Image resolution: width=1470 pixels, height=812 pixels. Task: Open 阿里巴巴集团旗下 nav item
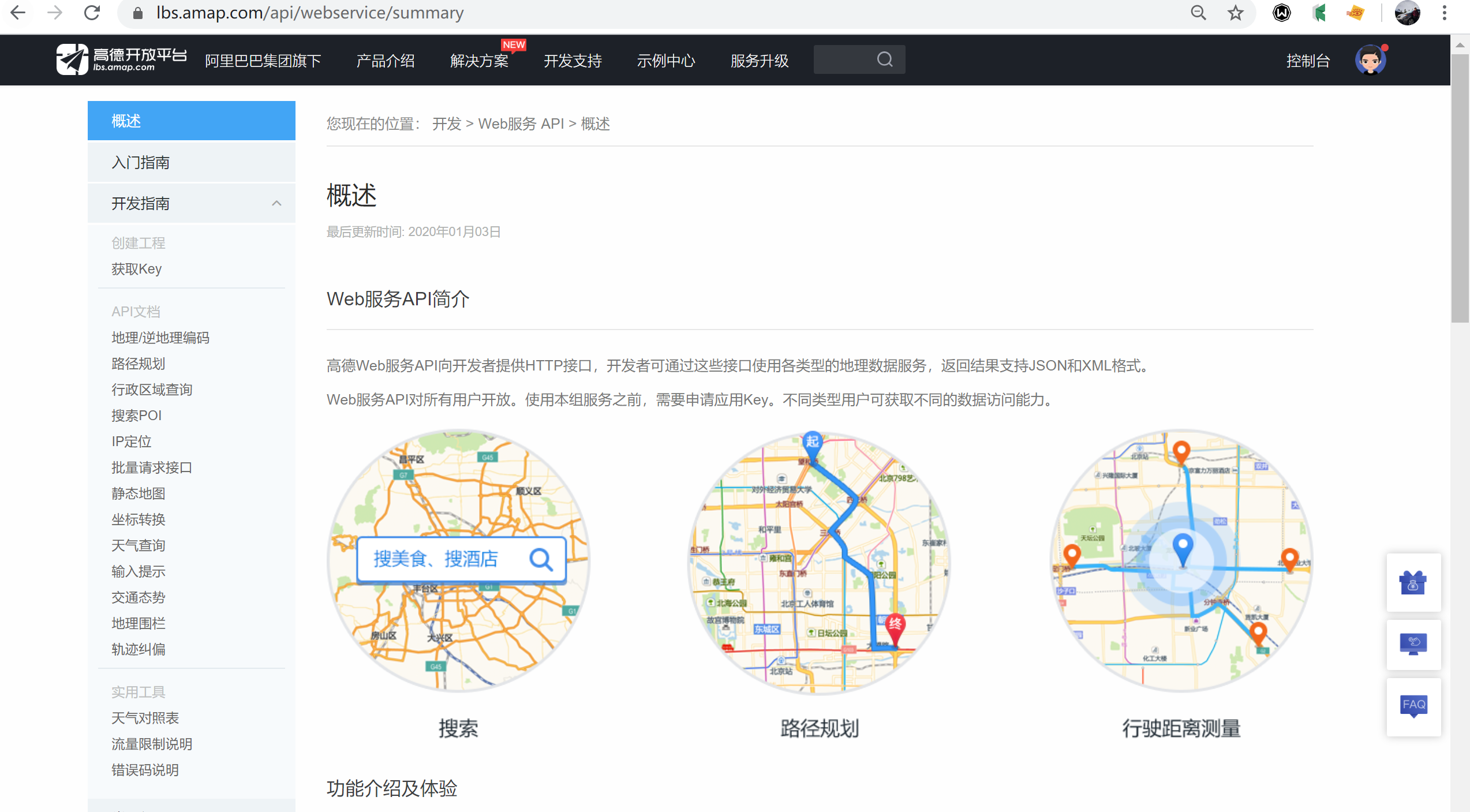coord(263,61)
